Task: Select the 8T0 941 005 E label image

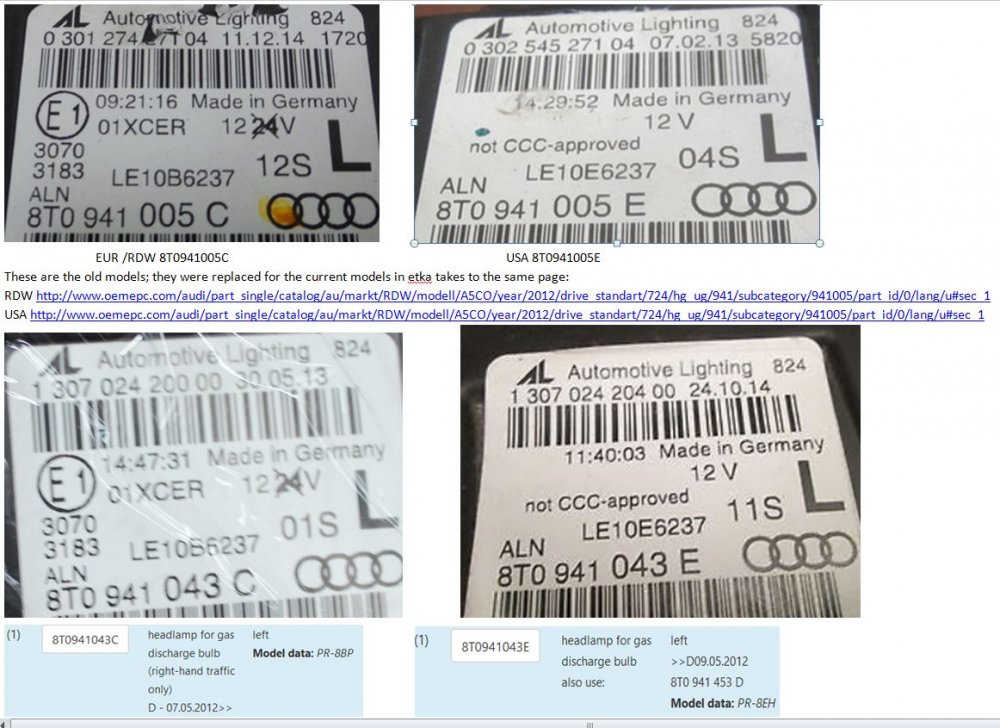Action: click(617, 124)
